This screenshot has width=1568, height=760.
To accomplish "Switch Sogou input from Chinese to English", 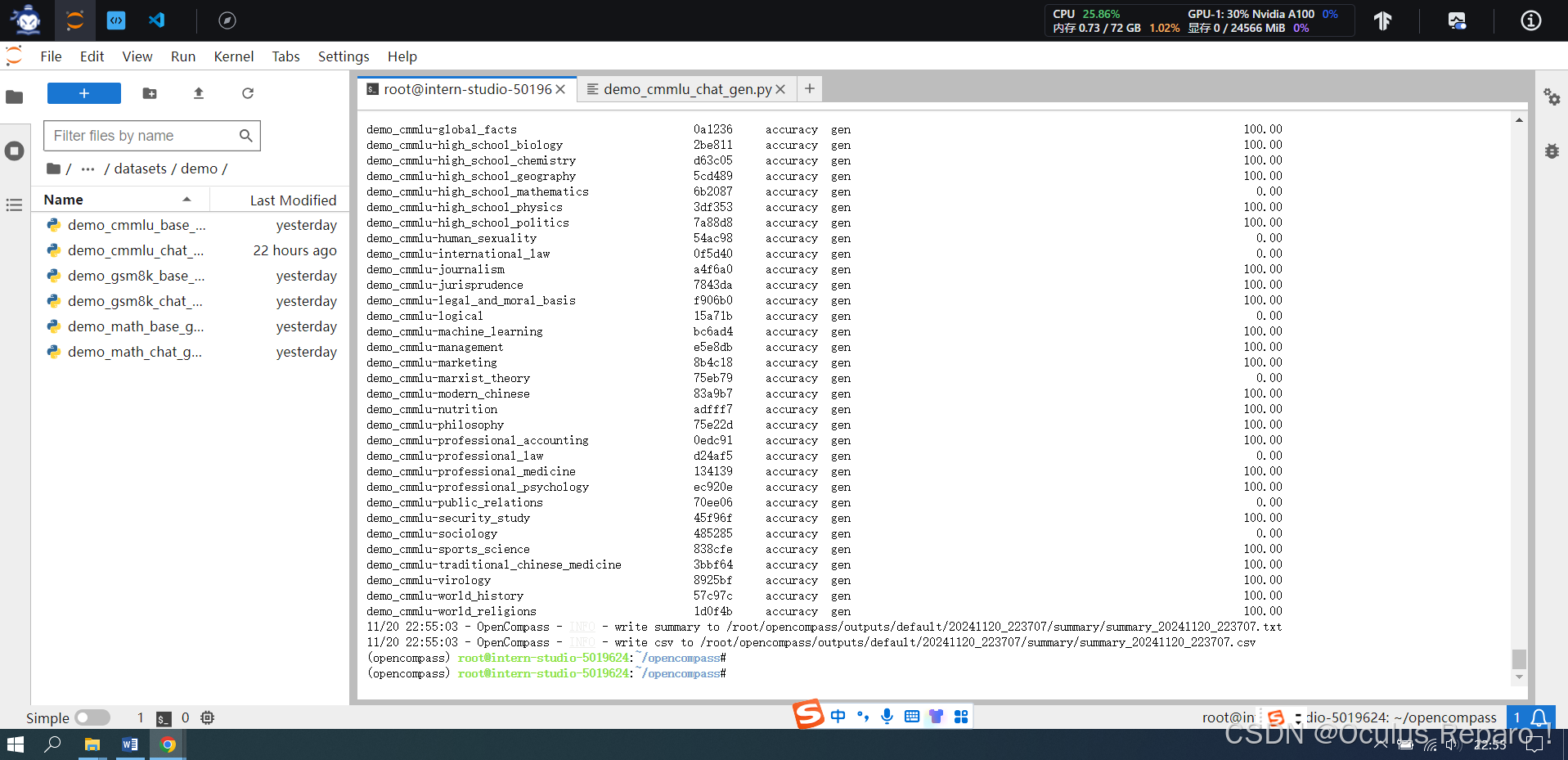I will tap(838, 716).
